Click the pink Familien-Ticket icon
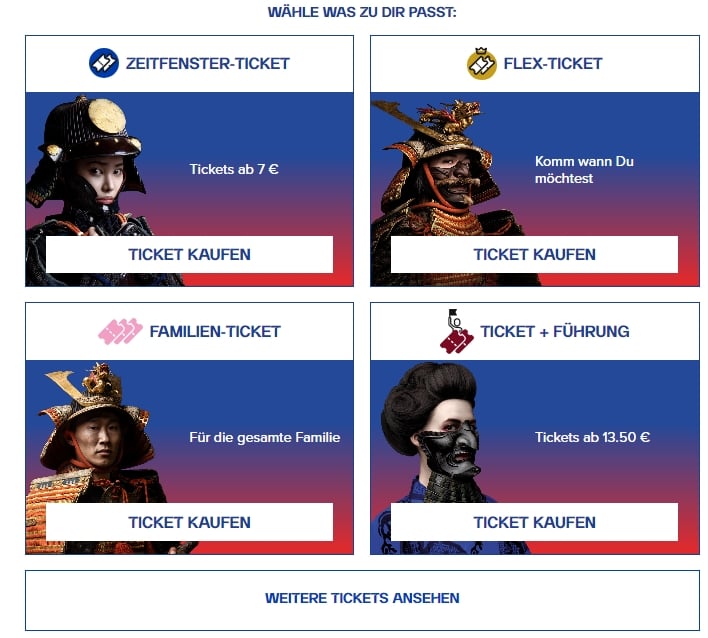Image resolution: width=708 pixels, height=638 pixels. pos(120,331)
